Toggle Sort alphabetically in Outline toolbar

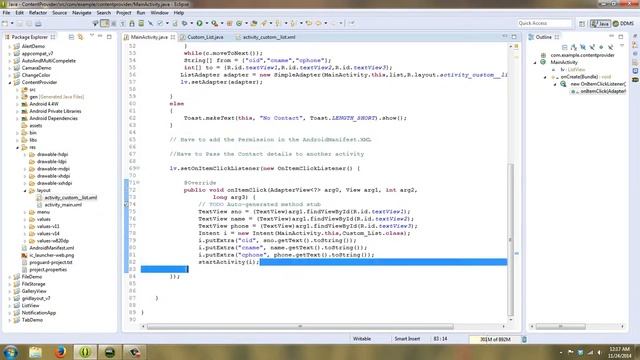574,47
